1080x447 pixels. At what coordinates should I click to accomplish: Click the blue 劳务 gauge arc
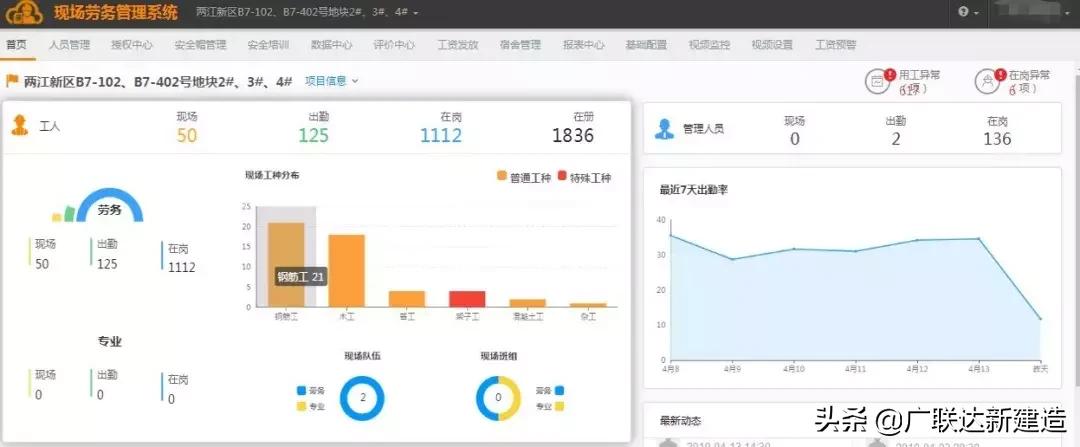pos(110,205)
